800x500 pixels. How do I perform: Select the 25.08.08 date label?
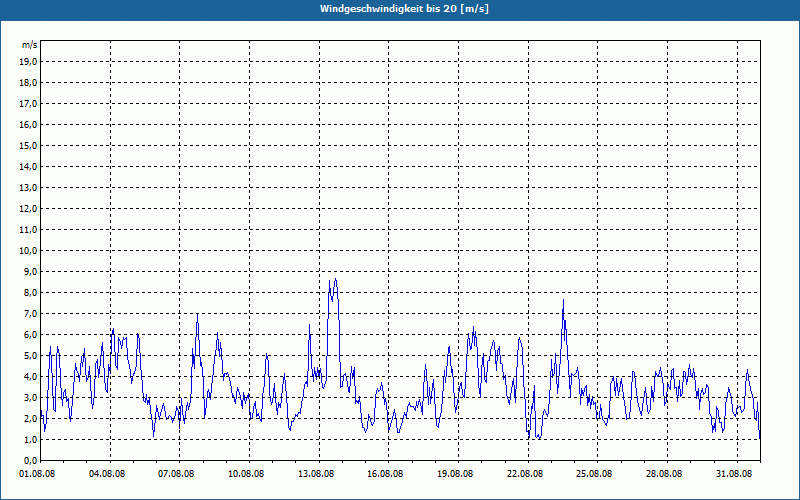click(594, 473)
